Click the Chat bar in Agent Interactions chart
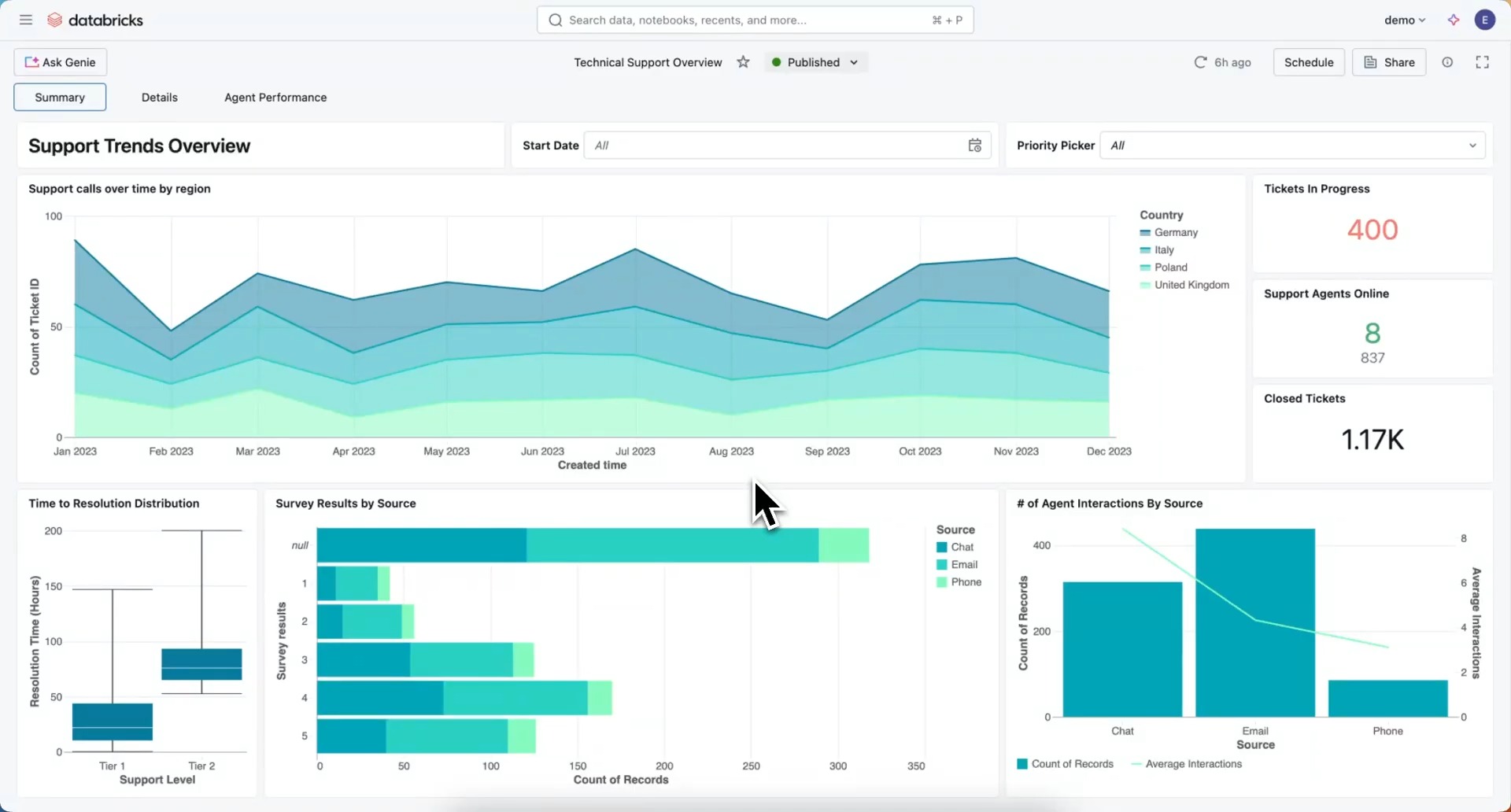This screenshot has width=1511, height=812. point(1122,649)
